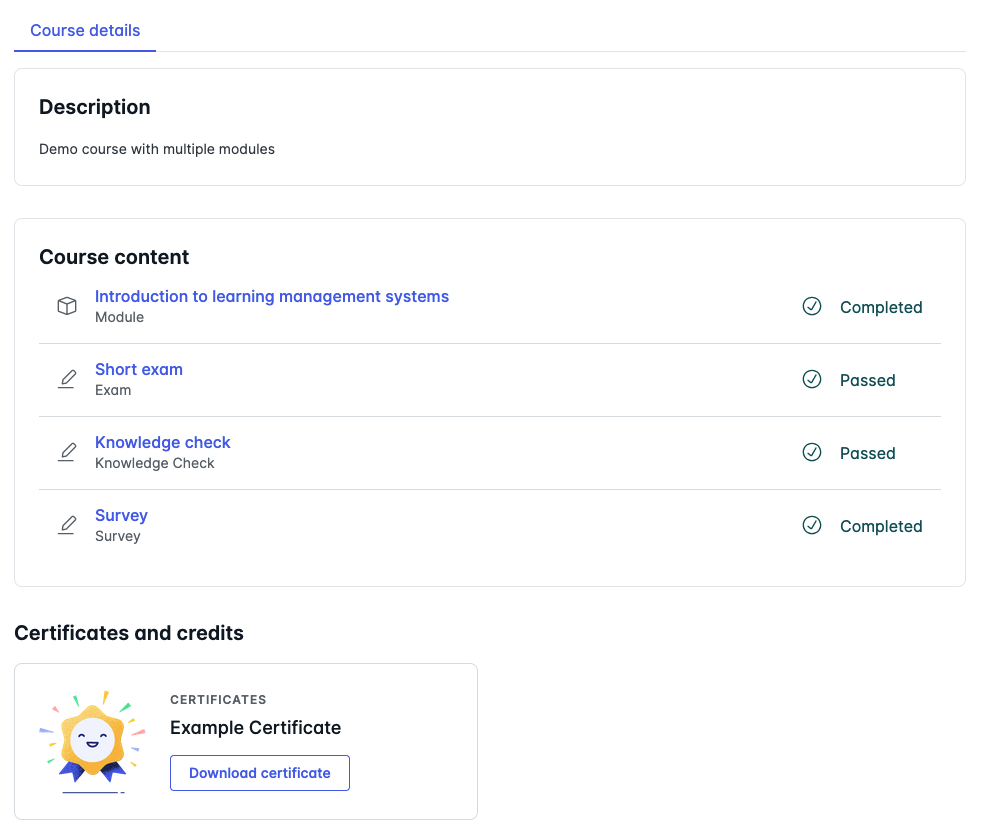Click the Download certificate button
The image size is (1005, 832).
[x=259, y=773]
